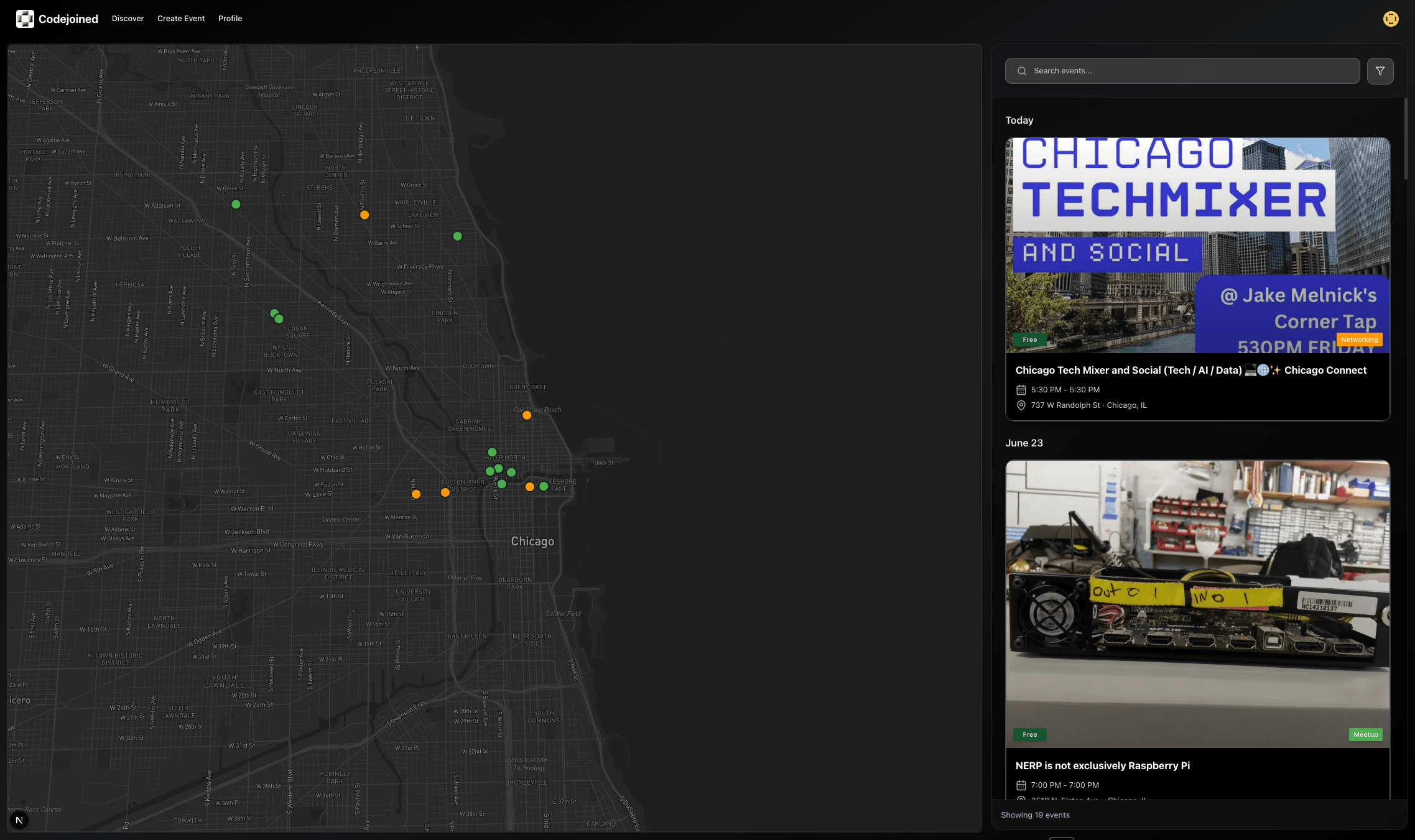1415x840 pixels.
Task: Select the orange map marker near N Paulina St
Action: (364, 215)
